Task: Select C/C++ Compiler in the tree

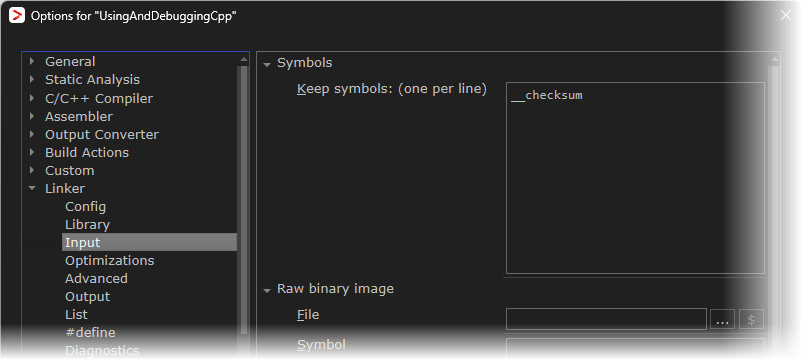Action: tap(99, 98)
